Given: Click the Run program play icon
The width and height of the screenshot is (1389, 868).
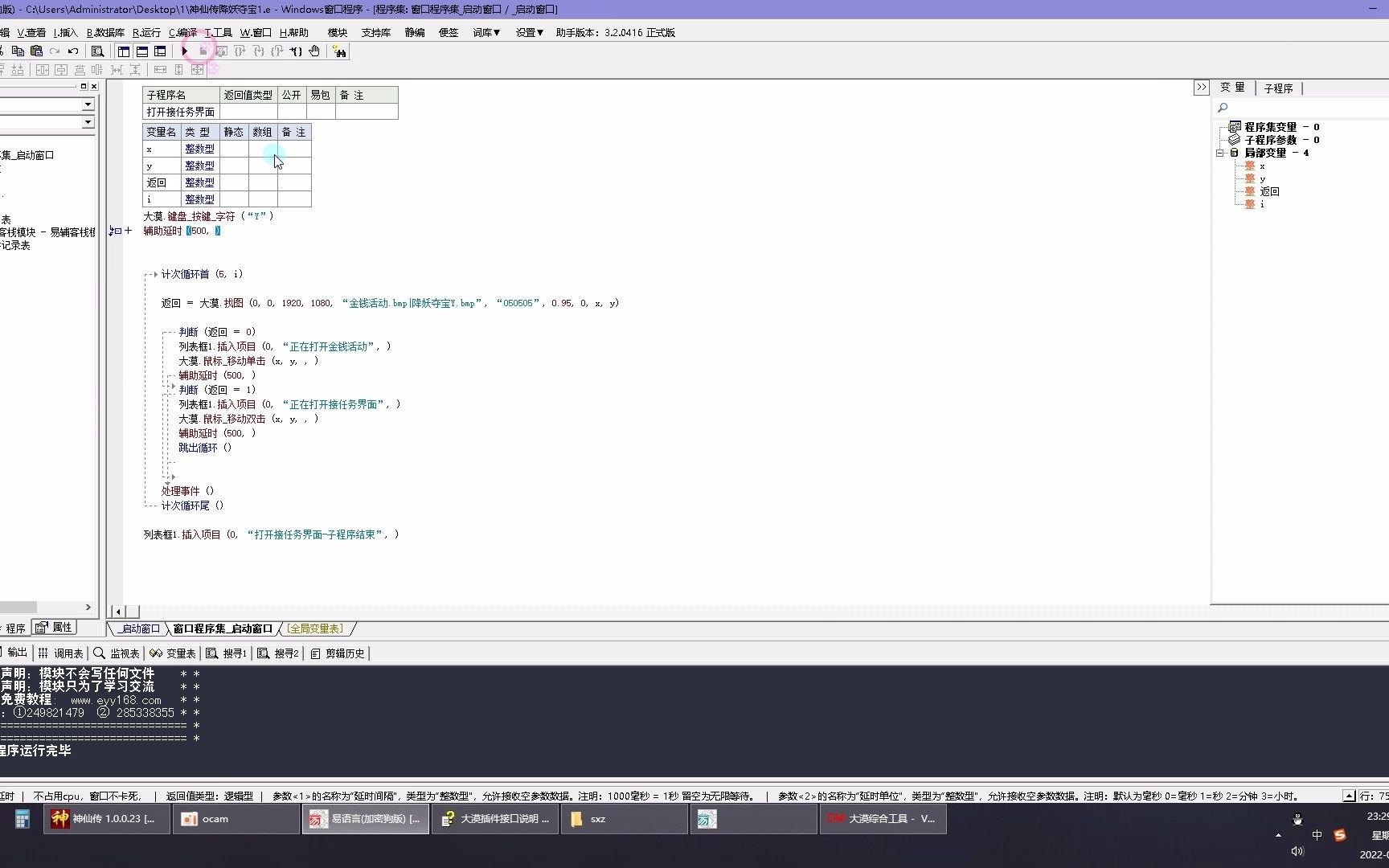Looking at the screenshot, I should [x=184, y=51].
